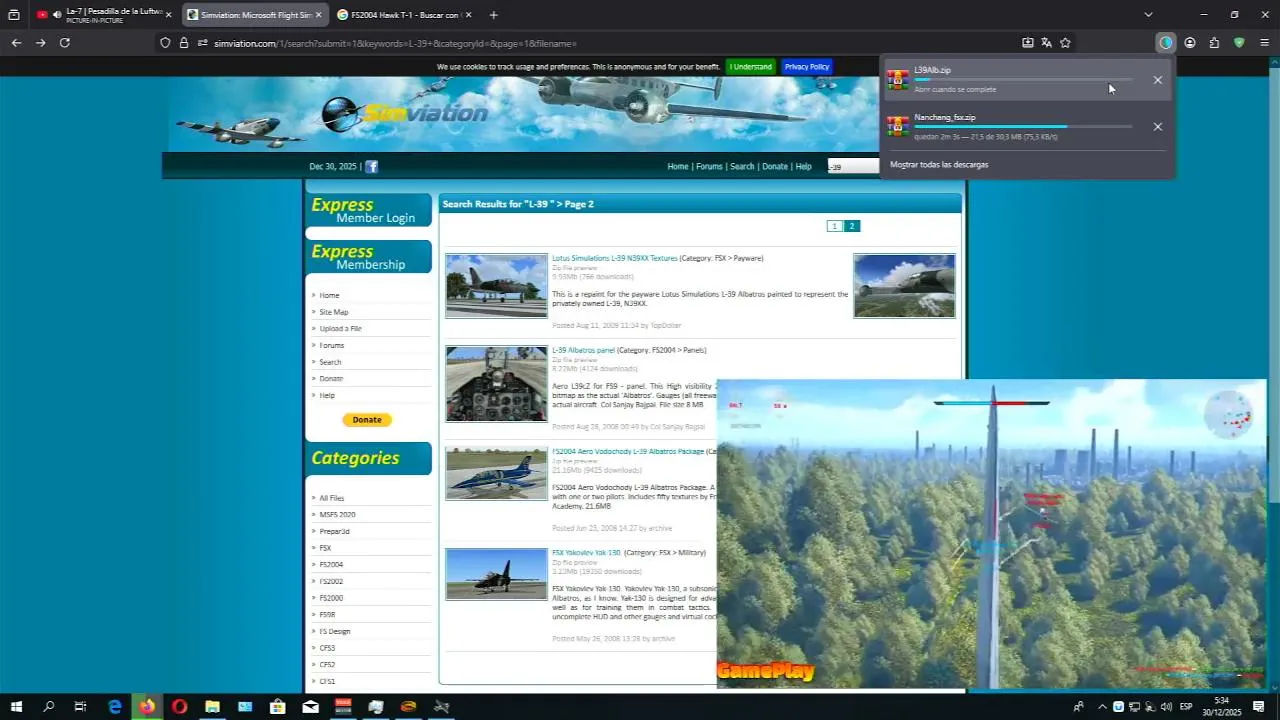The height and width of the screenshot is (720, 1280).
Task: Open the Firefox hamburger menu
Action: coord(1264,43)
